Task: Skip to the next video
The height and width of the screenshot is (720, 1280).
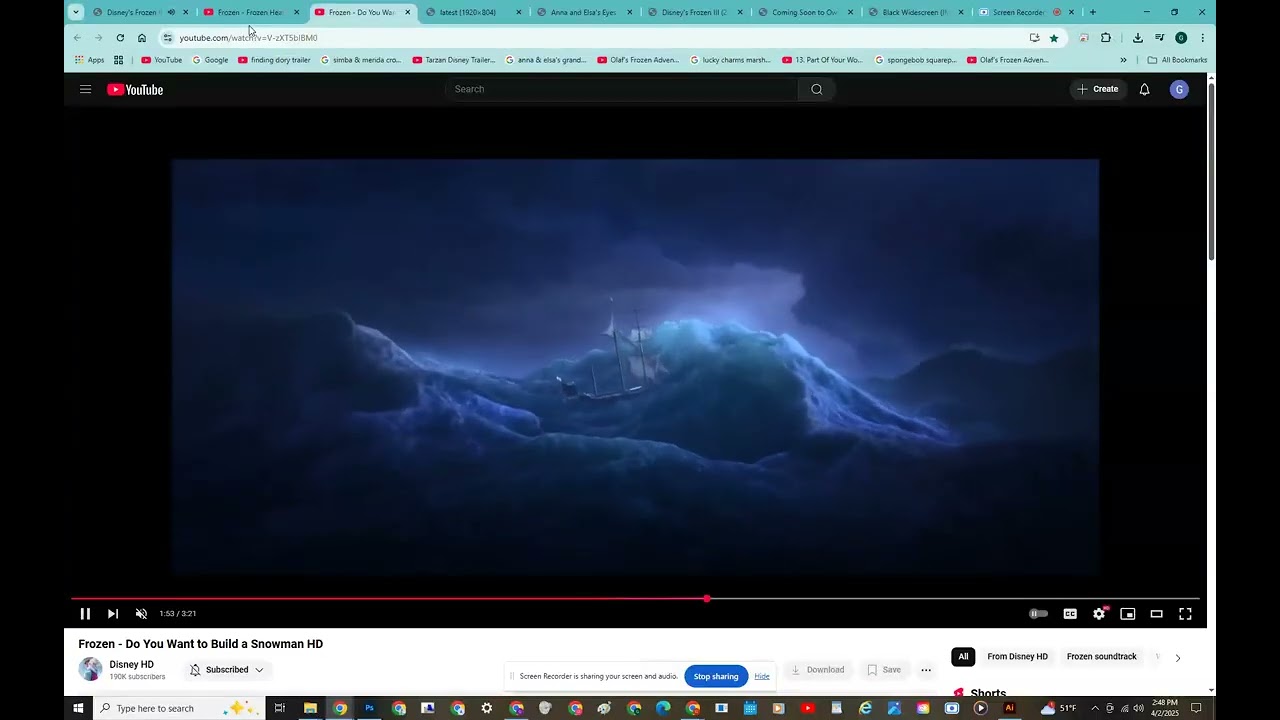Action: click(x=113, y=614)
